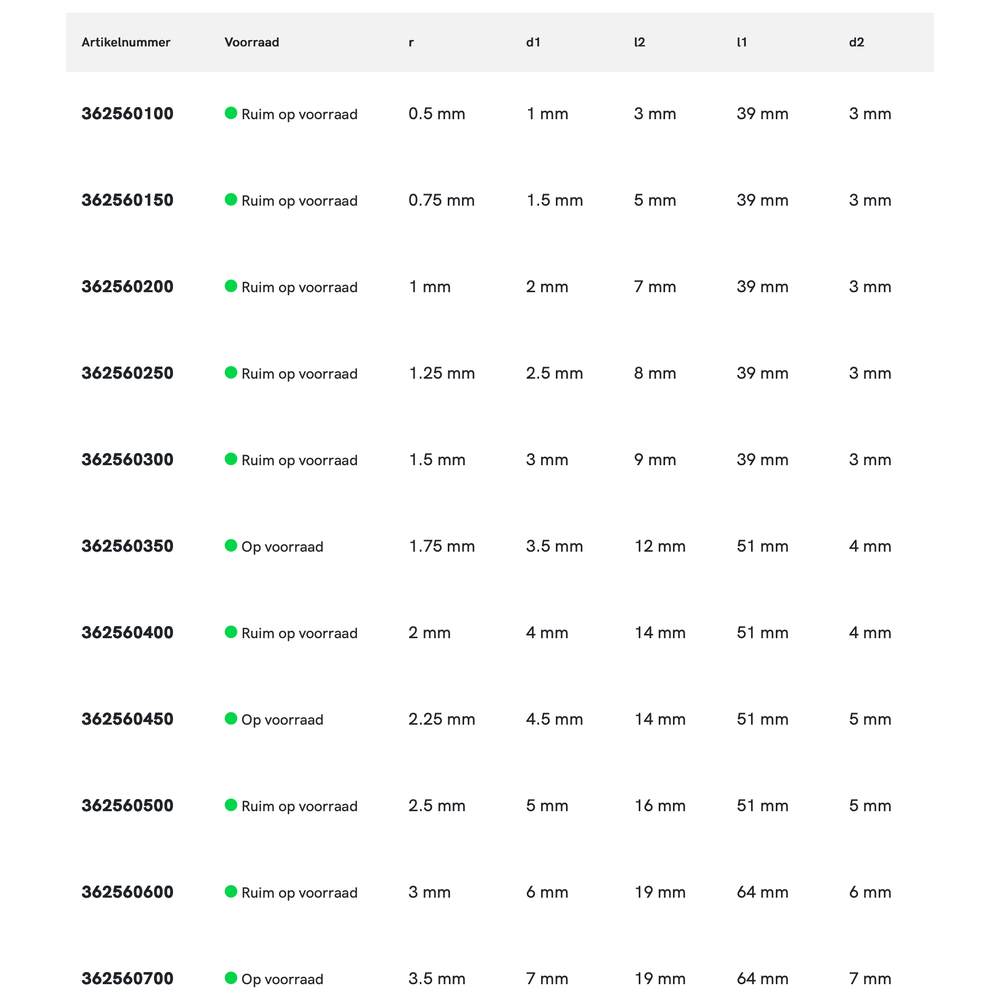Screen dimensions: 1000x1000
Task: Open article number 362560350
Action: tap(127, 546)
